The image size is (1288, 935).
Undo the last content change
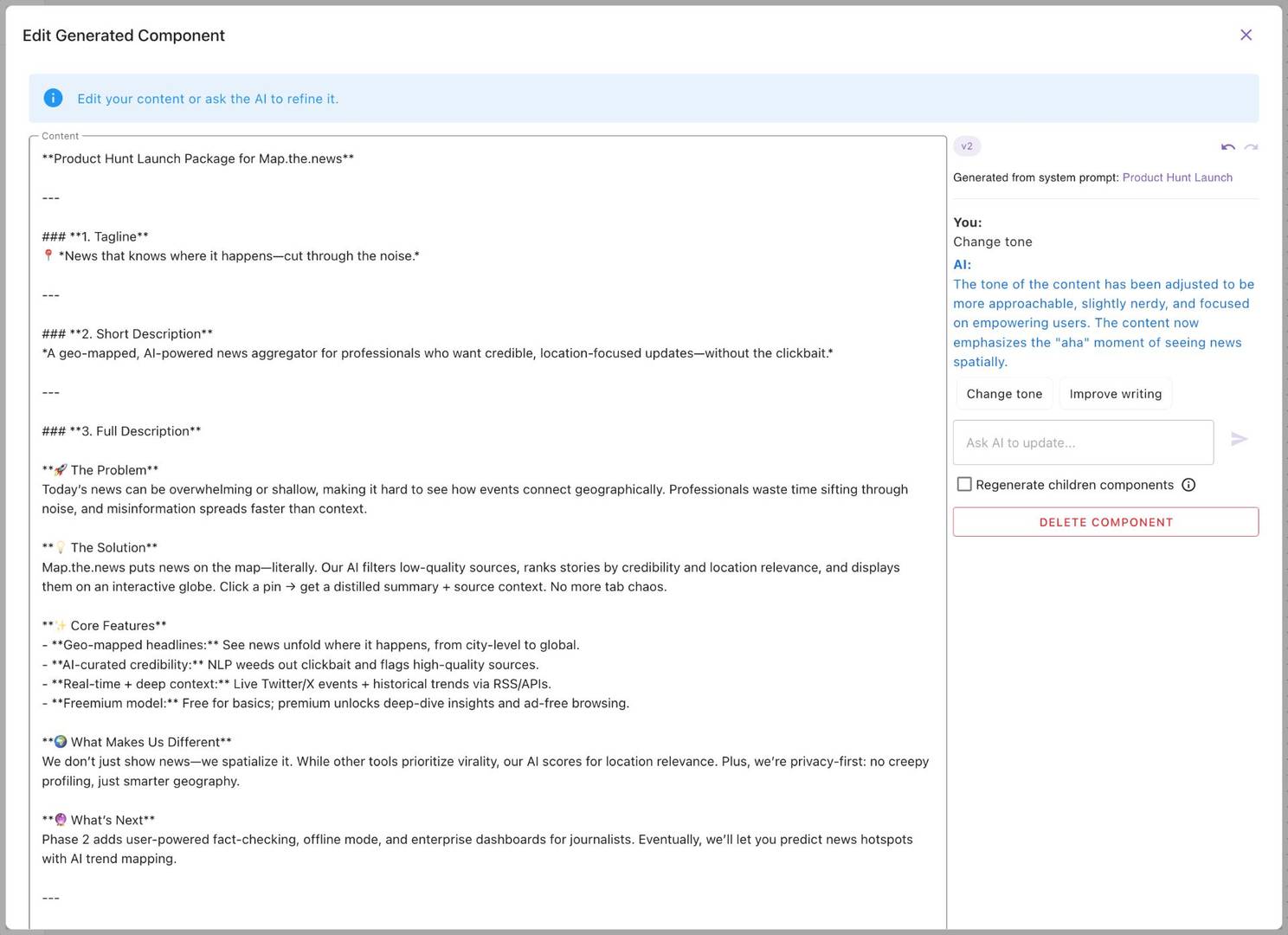tap(1227, 147)
